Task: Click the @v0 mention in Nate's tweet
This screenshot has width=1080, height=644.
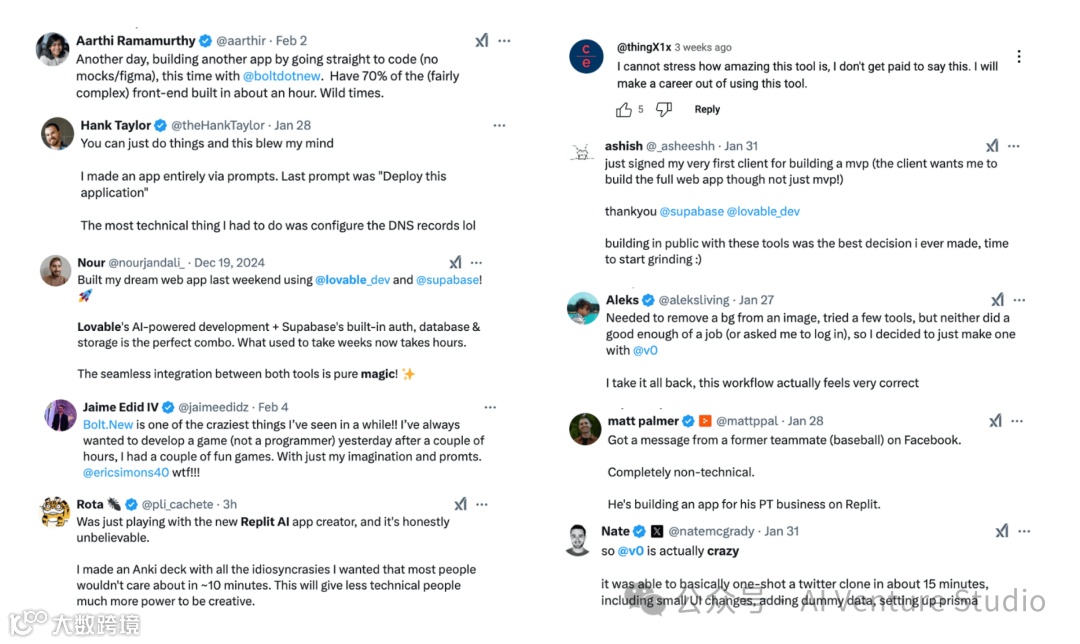Action: [x=630, y=551]
